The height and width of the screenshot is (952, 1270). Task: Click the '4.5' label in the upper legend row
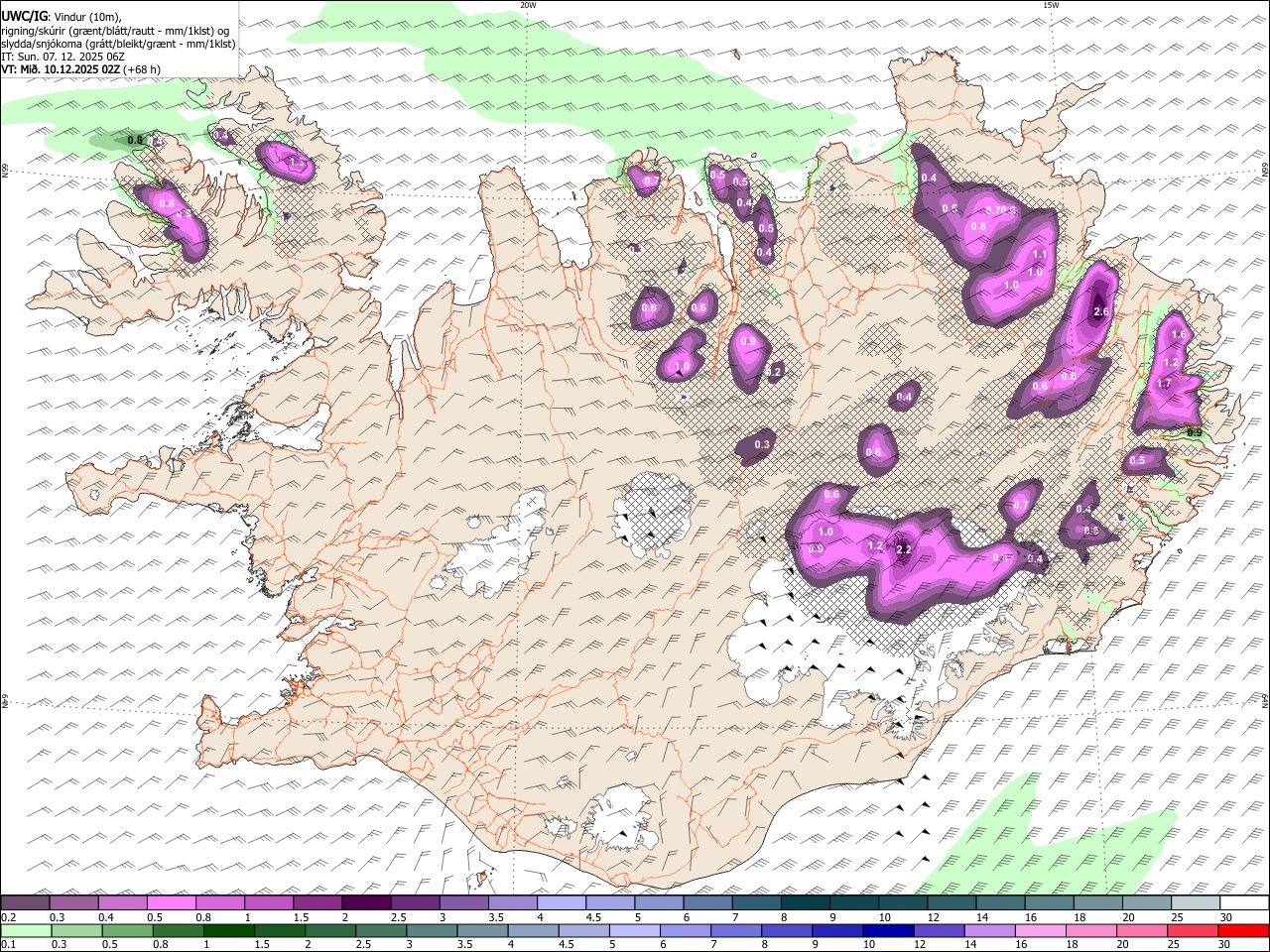tap(593, 917)
